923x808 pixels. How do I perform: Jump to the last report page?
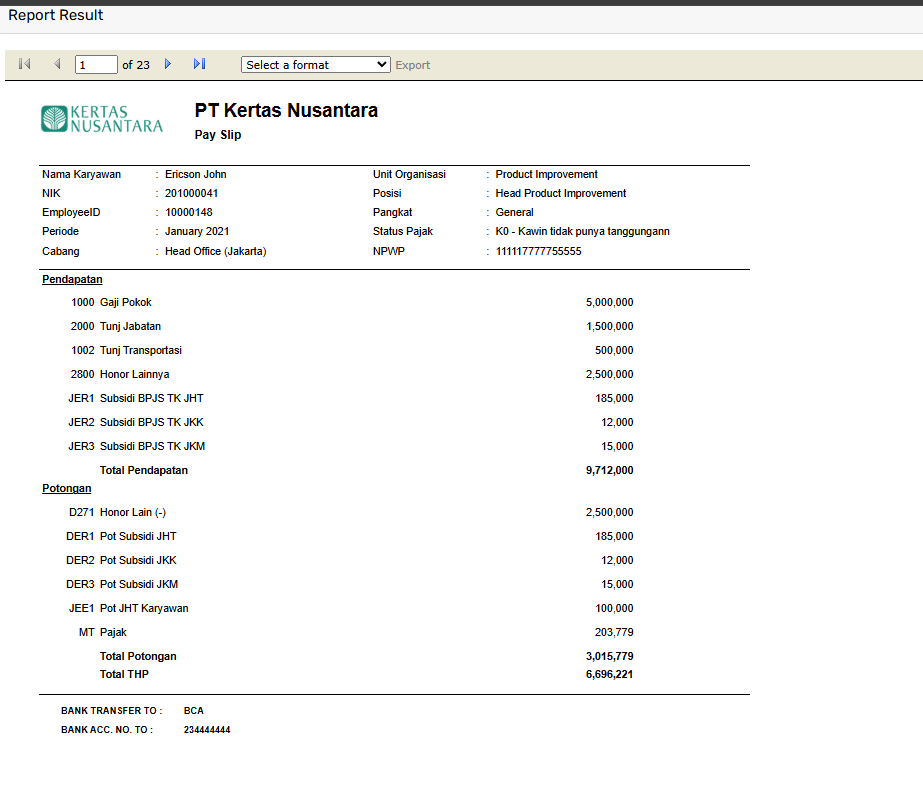199,64
